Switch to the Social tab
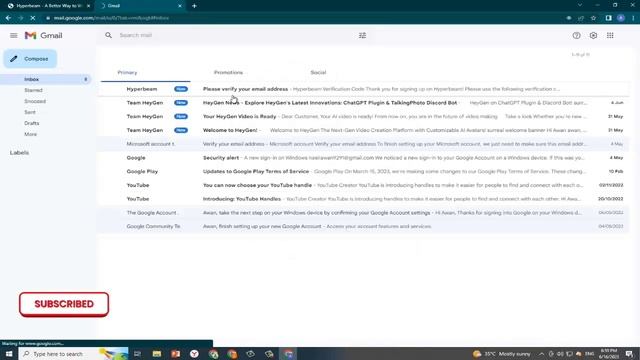Image resolution: width=640 pixels, height=360 pixels. click(x=318, y=73)
